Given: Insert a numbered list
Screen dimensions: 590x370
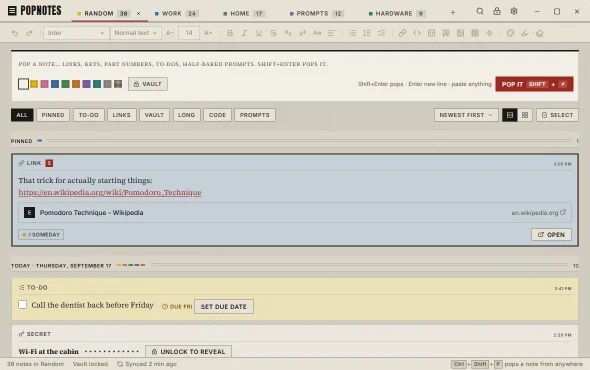Looking at the screenshot, I should (367, 33).
